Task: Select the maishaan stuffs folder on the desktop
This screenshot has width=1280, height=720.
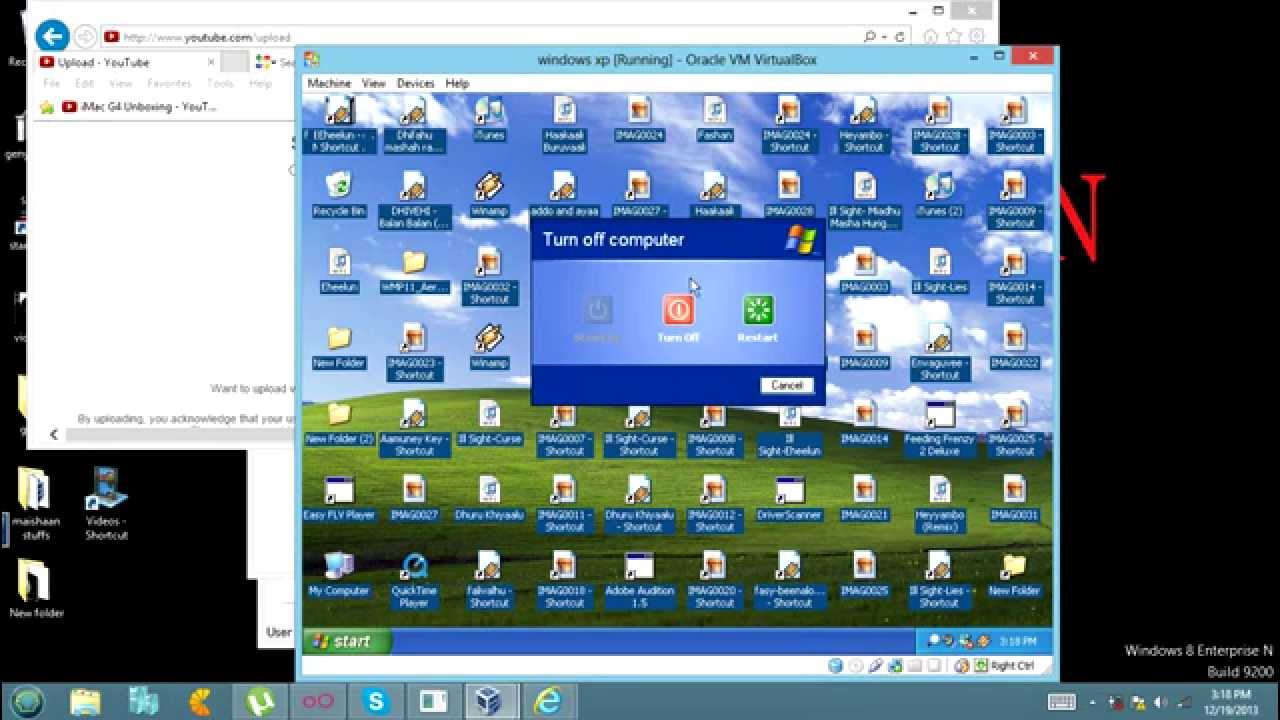Action: pyautogui.click(x=35, y=505)
